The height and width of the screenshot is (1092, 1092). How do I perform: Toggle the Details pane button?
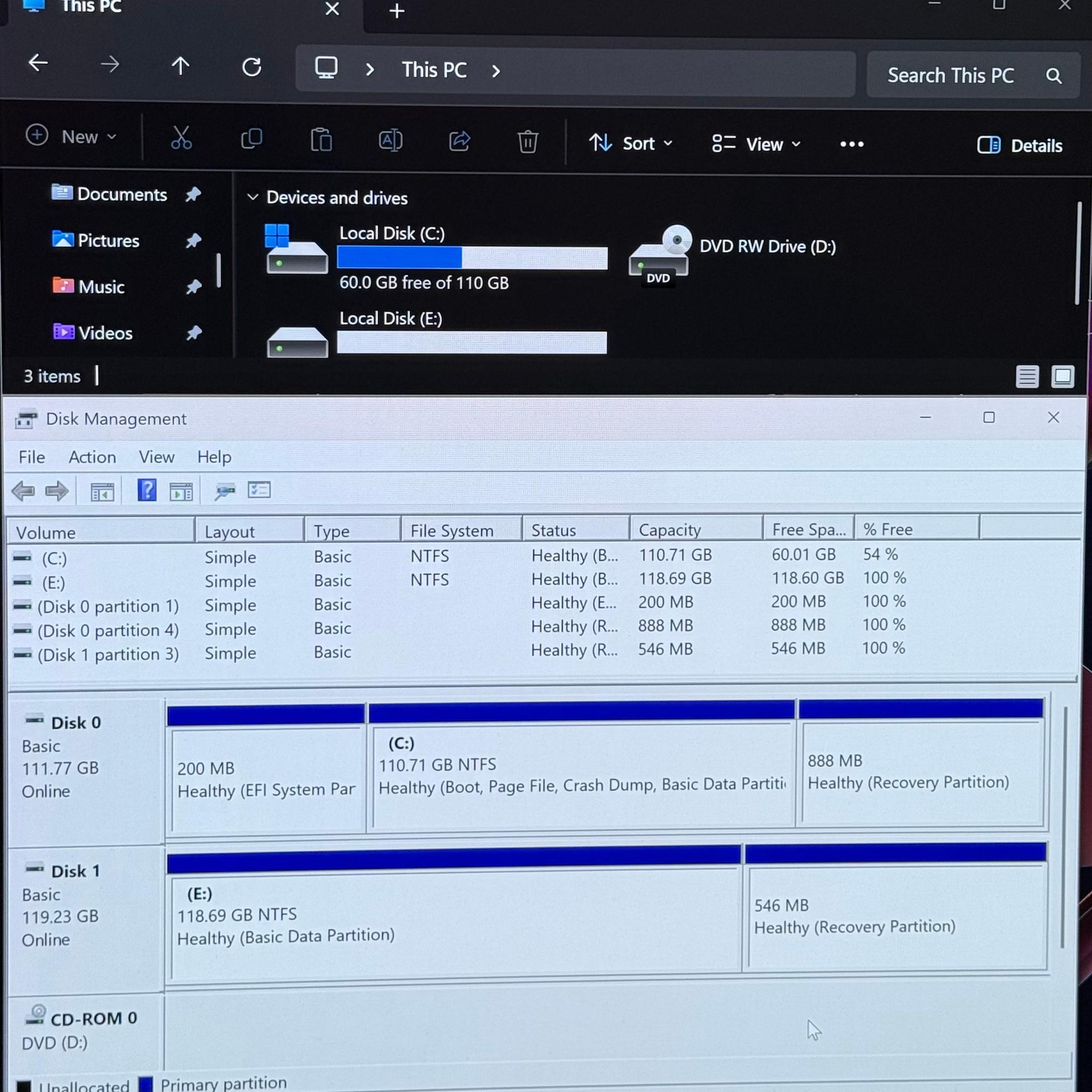[1019, 145]
